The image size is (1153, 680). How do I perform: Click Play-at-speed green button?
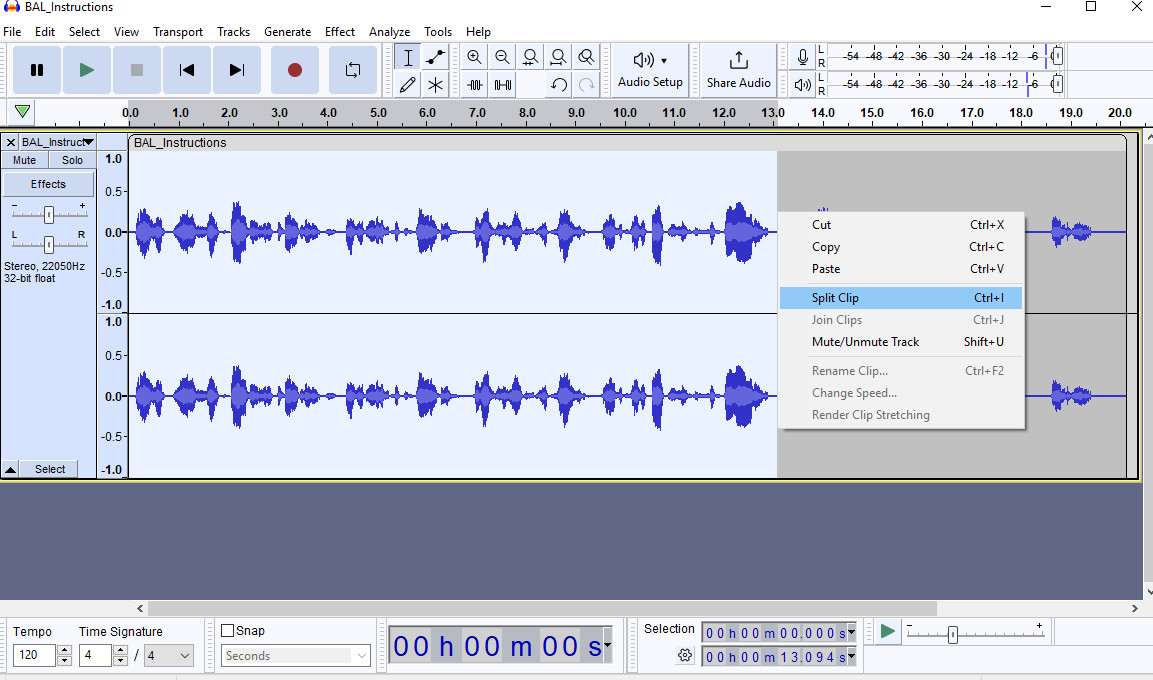888,631
